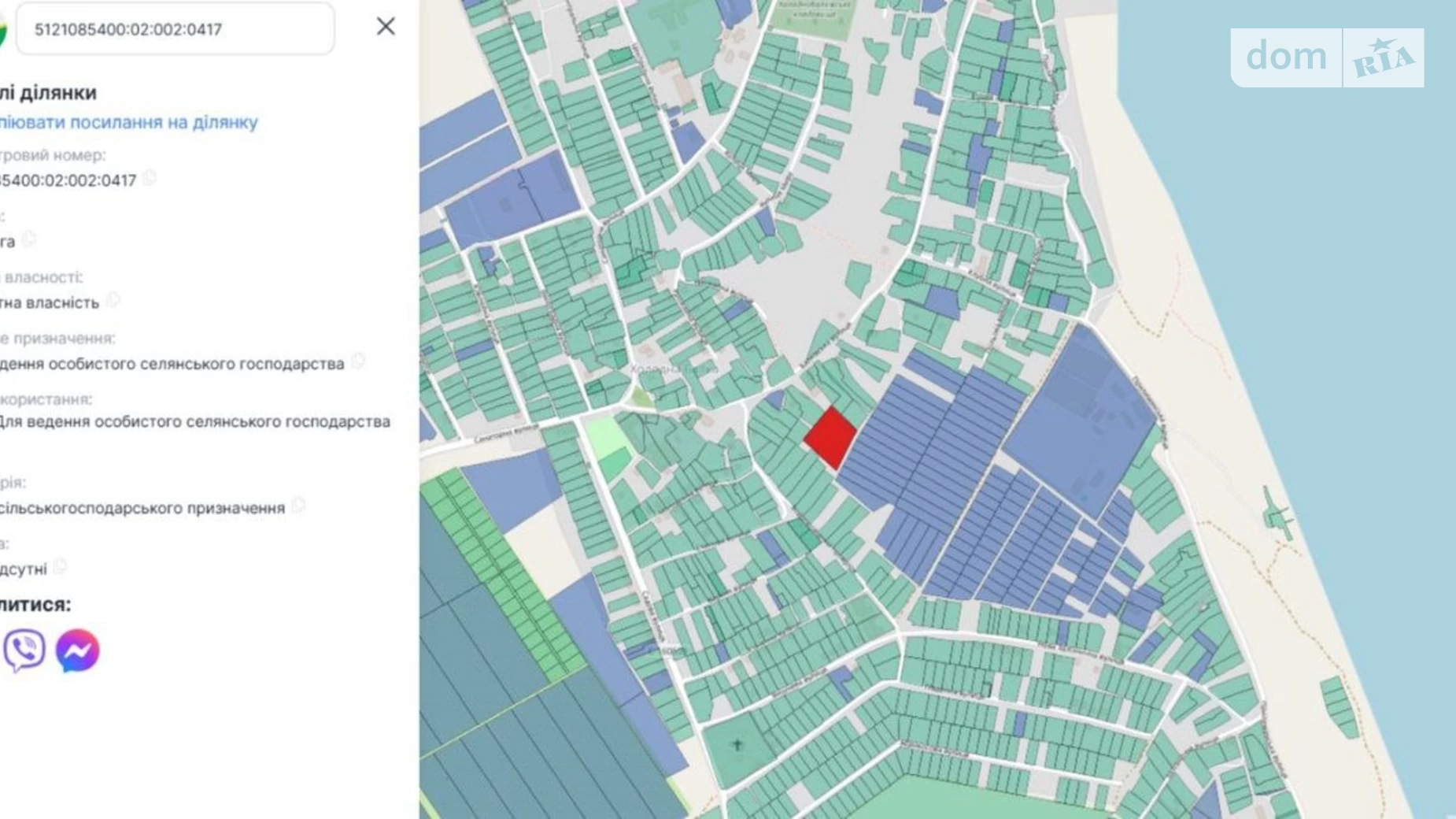Viewport: 1456px width, 819px height.
Task: Copy link to the parcel
Action: tap(128, 123)
